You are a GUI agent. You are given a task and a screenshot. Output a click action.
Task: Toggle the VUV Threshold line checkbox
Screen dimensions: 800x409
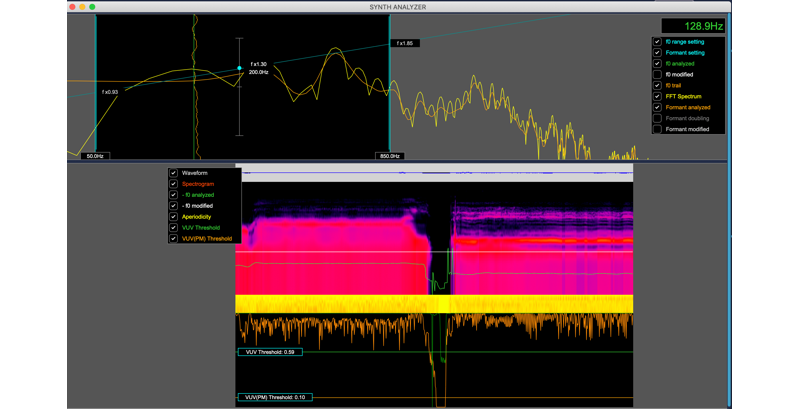(x=173, y=227)
